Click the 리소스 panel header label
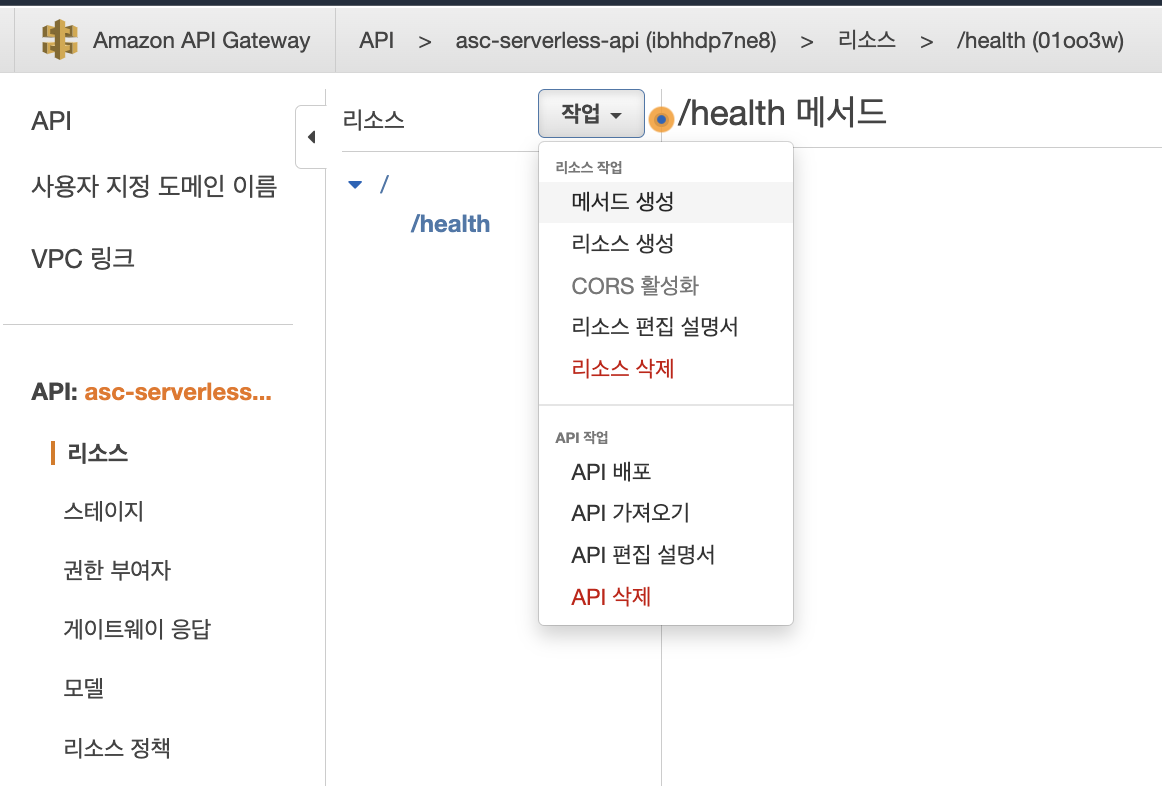This screenshot has height=786, width=1162. (x=374, y=119)
